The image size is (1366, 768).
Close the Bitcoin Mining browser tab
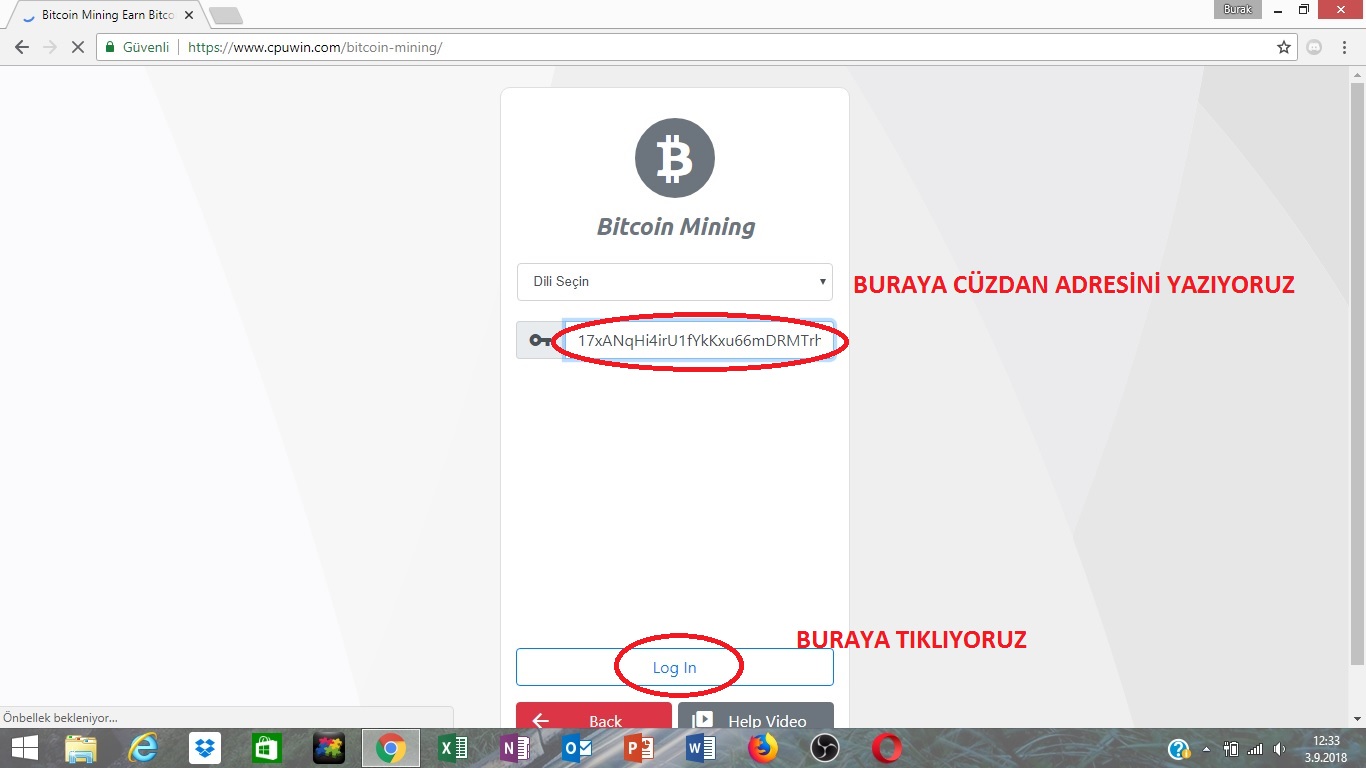[189, 16]
